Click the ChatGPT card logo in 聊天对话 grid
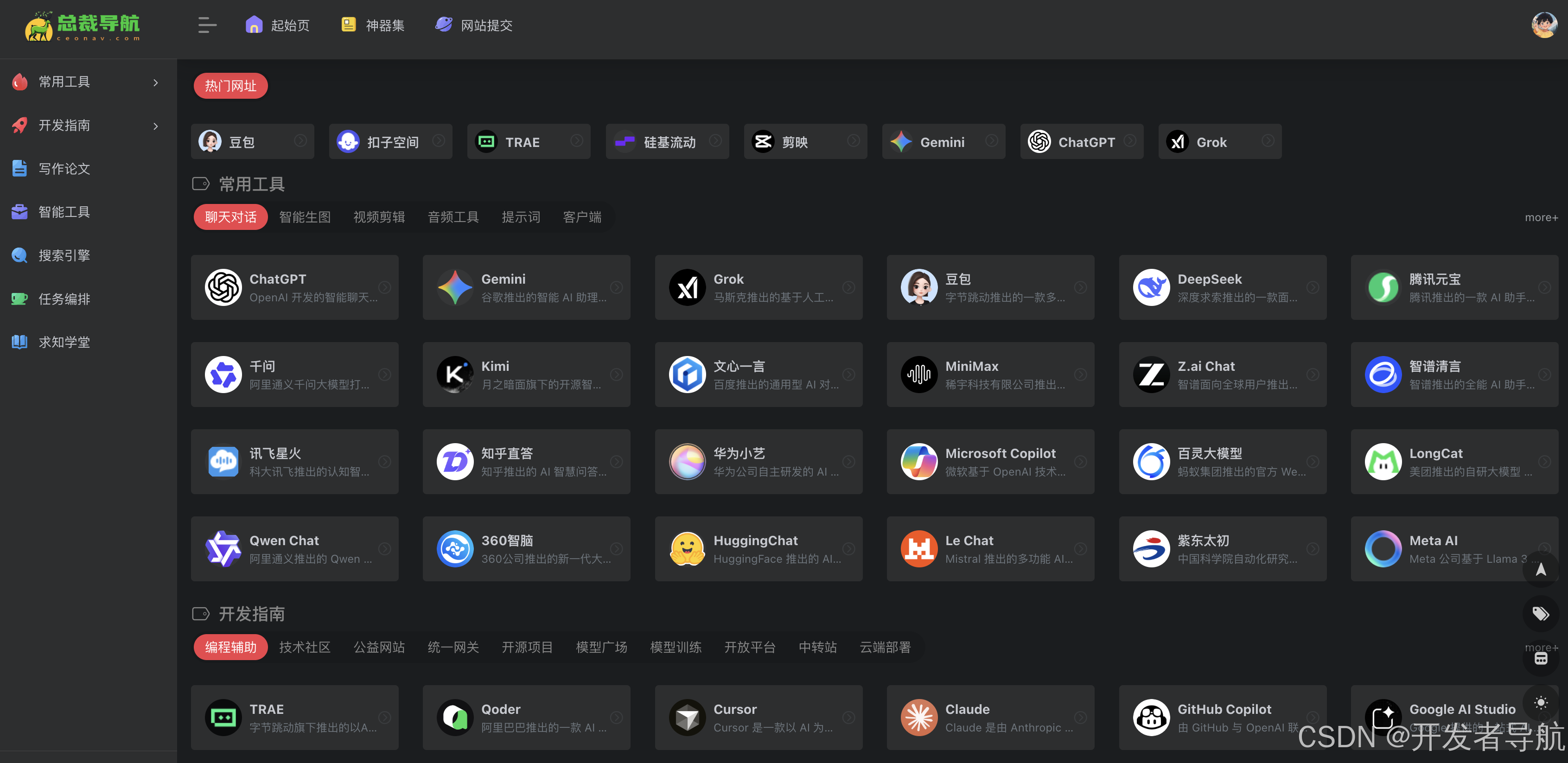This screenshot has width=1568, height=763. click(x=223, y=287)
